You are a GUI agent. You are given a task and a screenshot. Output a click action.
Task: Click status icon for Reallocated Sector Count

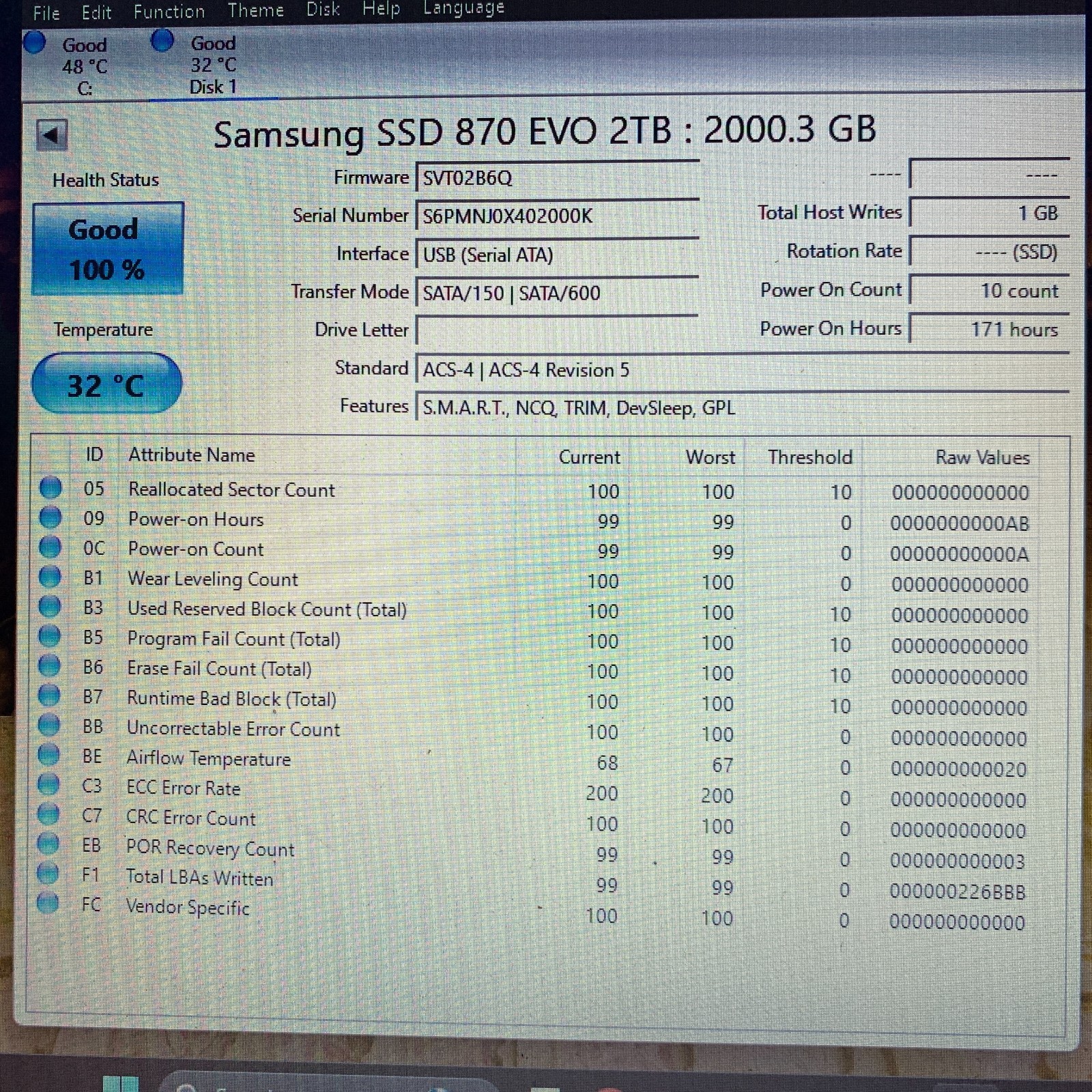[x=51, y=488]
